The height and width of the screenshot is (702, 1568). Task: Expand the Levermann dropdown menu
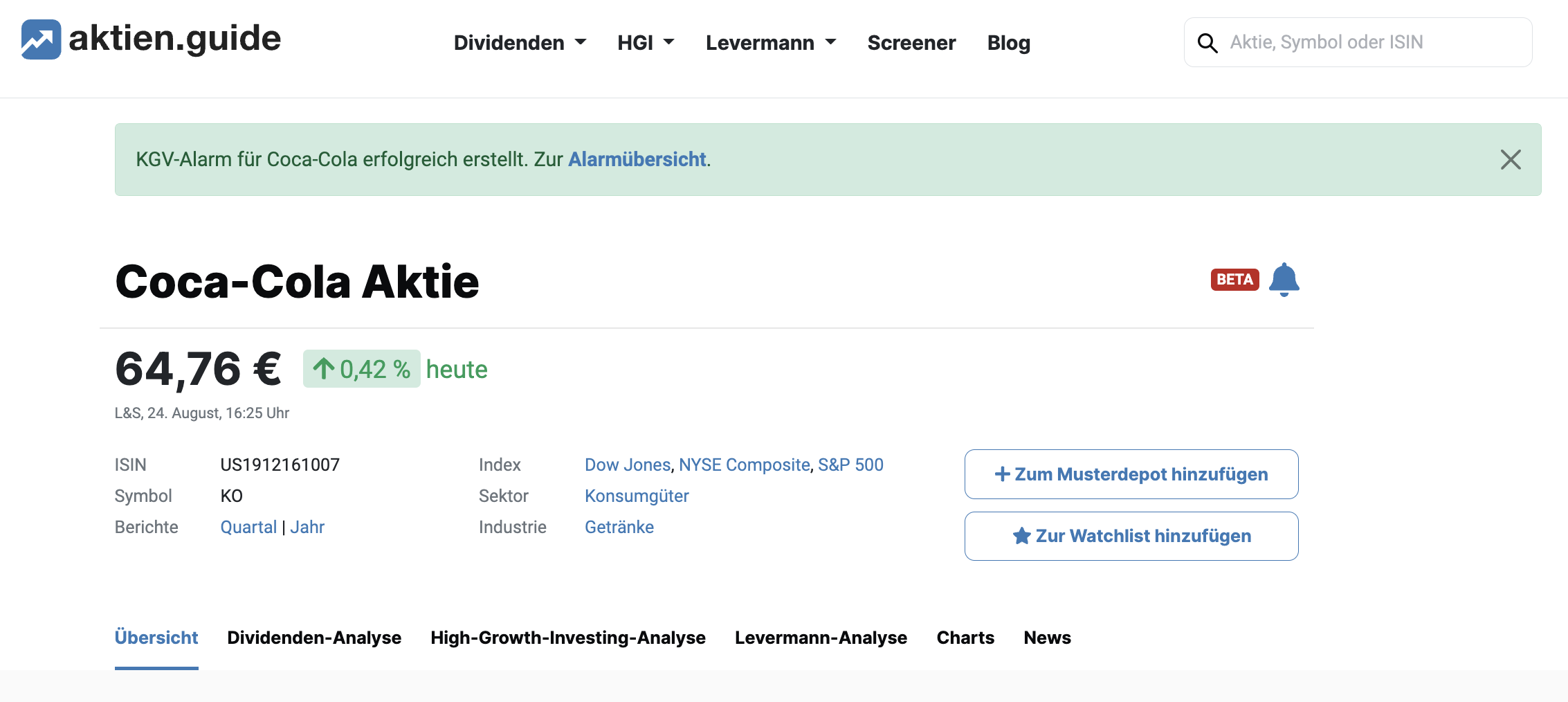(x=771, y=43)
